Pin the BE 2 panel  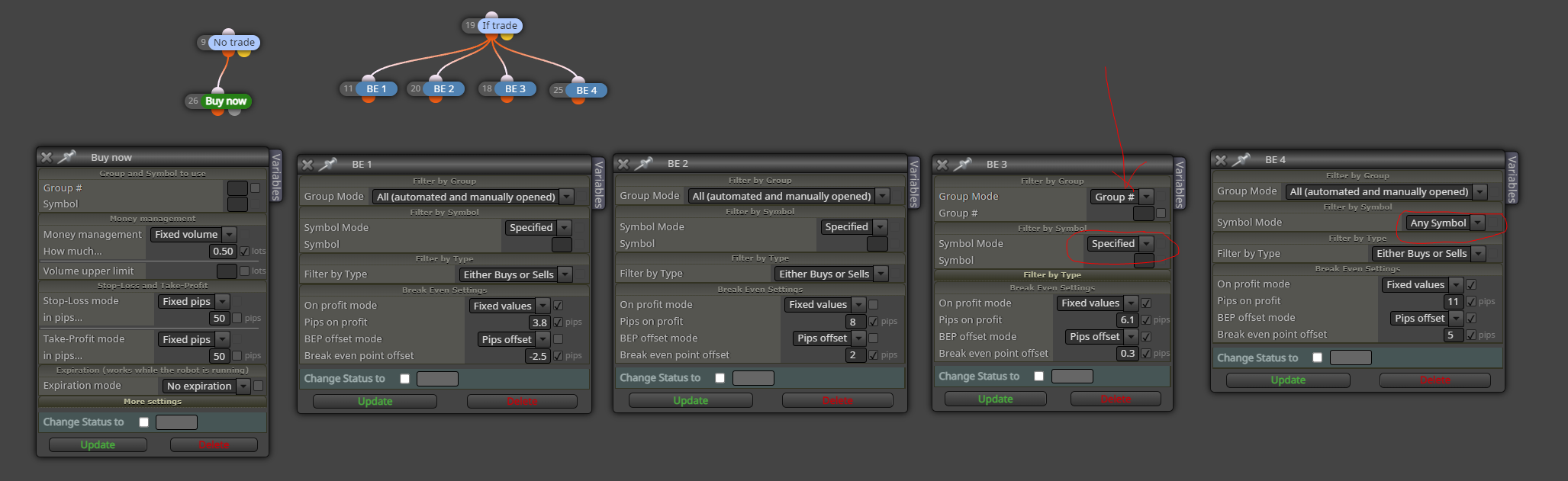(644, 163)
